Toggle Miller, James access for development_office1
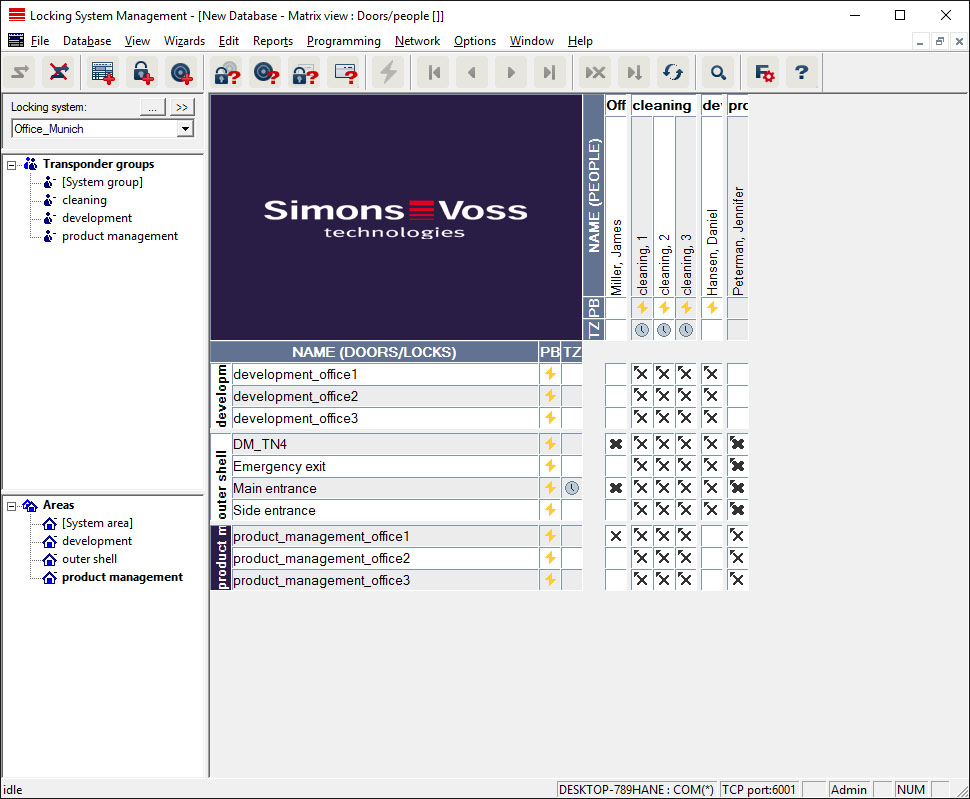This screenshot has width=970, height=799. (x=615, y=374)
